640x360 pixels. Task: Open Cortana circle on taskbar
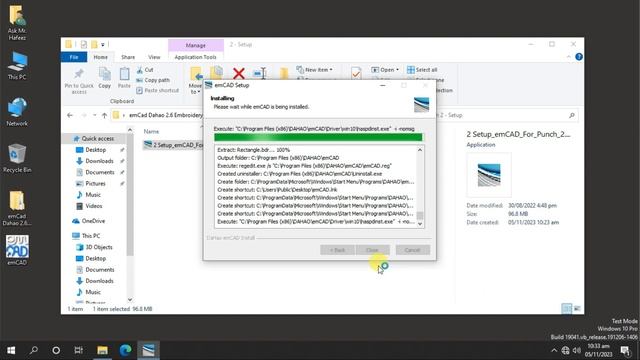coord(56,350)
